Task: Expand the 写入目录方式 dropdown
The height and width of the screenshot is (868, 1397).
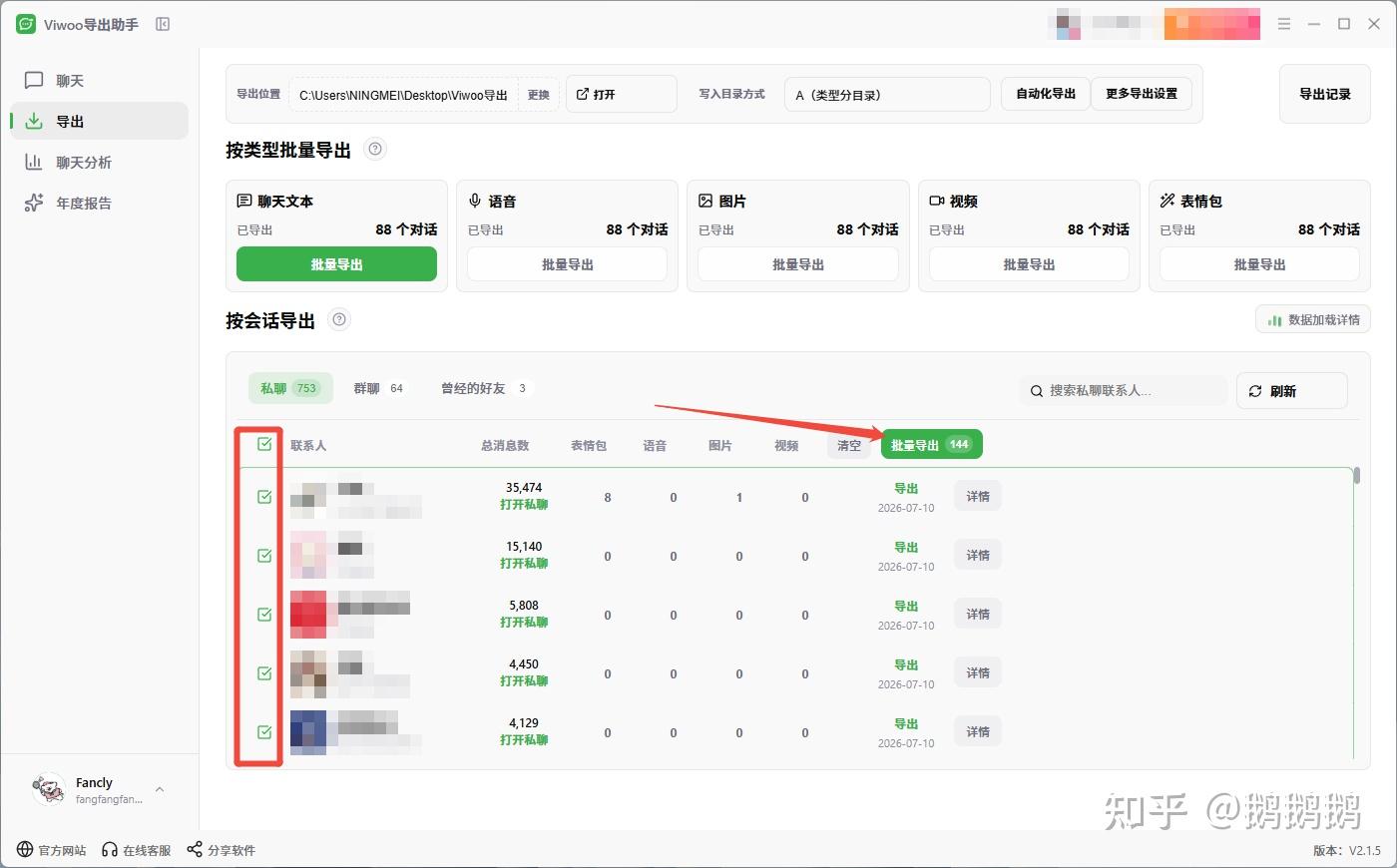Action: (x=887, y=95)
